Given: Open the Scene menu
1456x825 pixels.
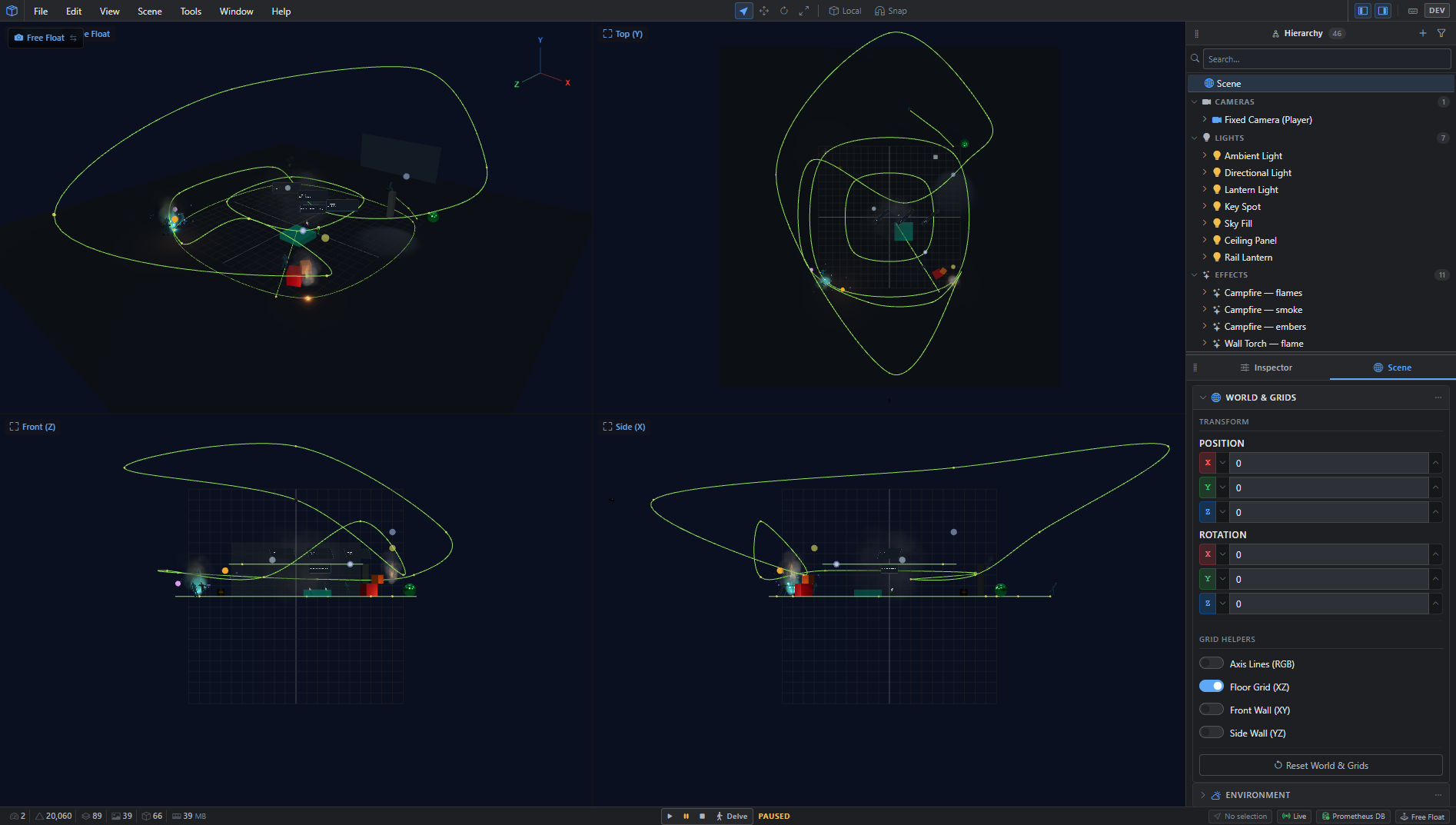Looking at the screenshot, I should pyautogui.click(x=150, y=11).
